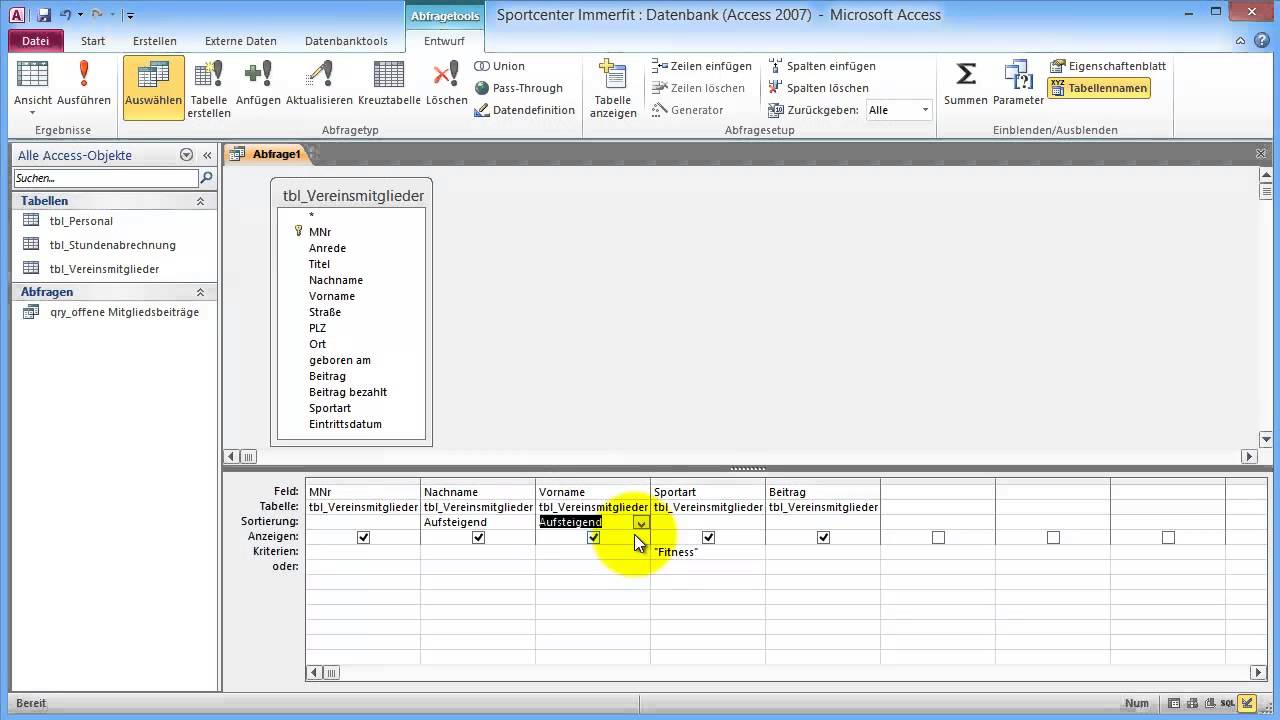Click the Union query option

click(500, 66)
